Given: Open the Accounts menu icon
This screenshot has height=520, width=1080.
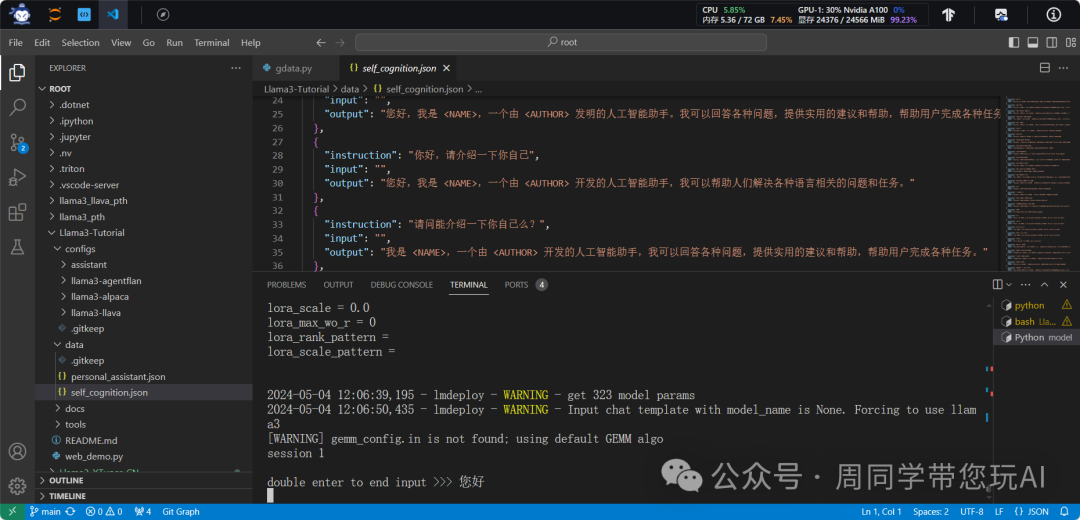Looking at the screenshot, I should (17, 452).
